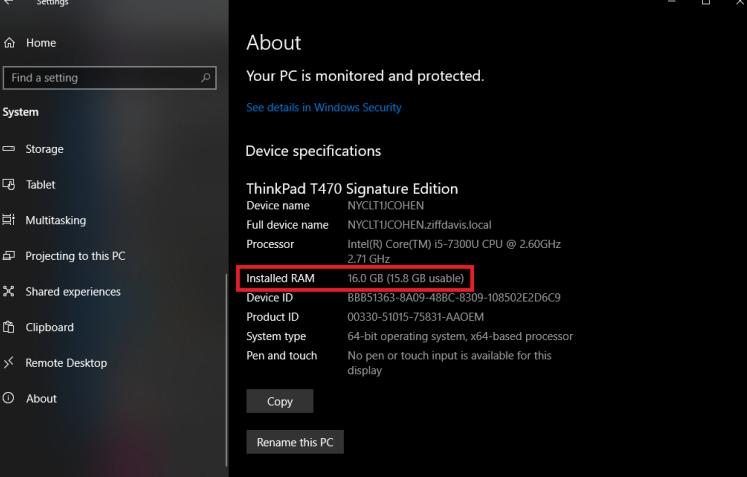747x477 pixels.
Task: Focus the Find a setting box
Action: pos(110,78)
